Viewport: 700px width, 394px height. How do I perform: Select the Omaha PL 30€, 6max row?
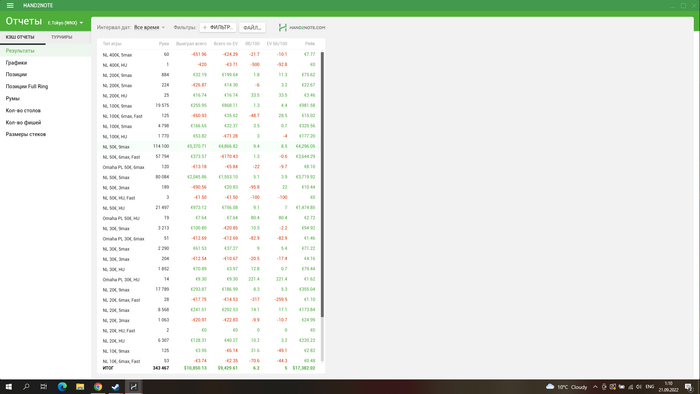pyautogui.click(x=209, y=239)
